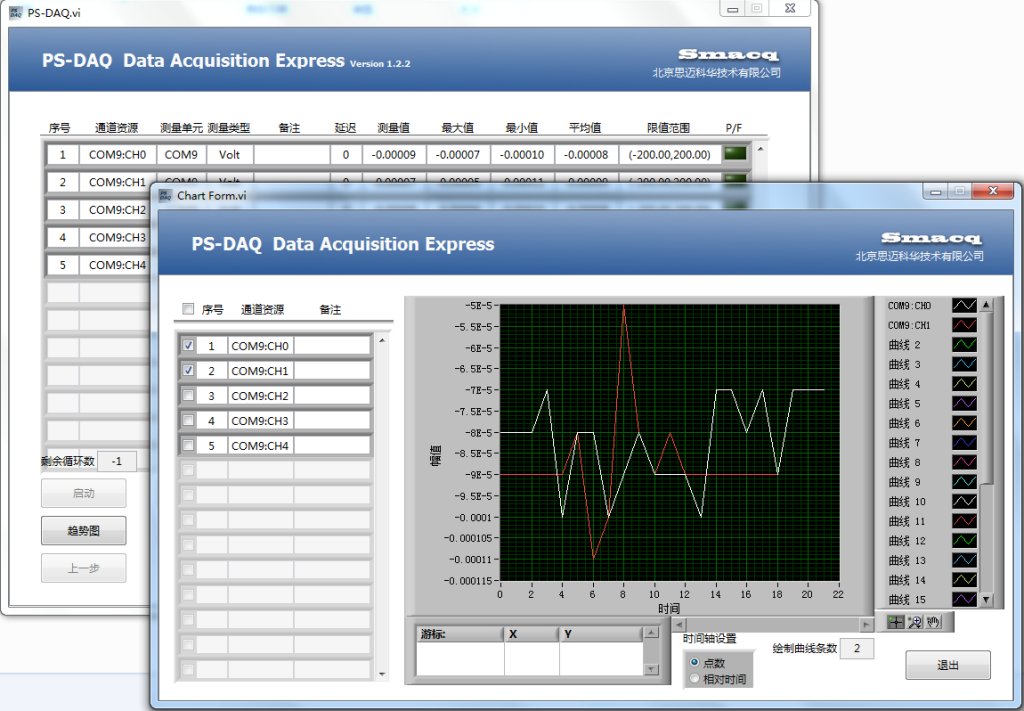
Task: Activate the zoom magnifier tool in graph palette
Action: click(x=914, y=622)
